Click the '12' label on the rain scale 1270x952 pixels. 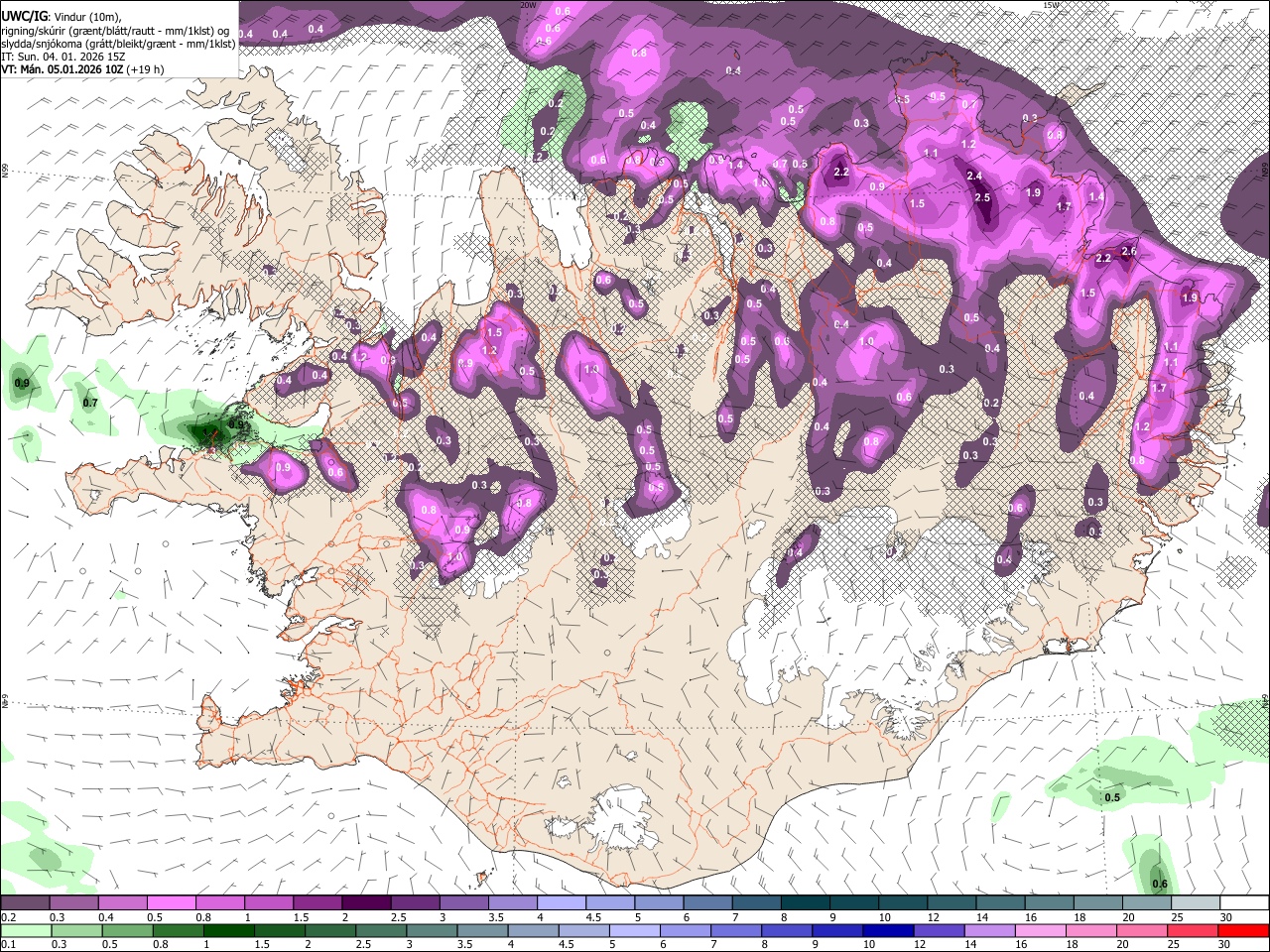coord(921,945)
